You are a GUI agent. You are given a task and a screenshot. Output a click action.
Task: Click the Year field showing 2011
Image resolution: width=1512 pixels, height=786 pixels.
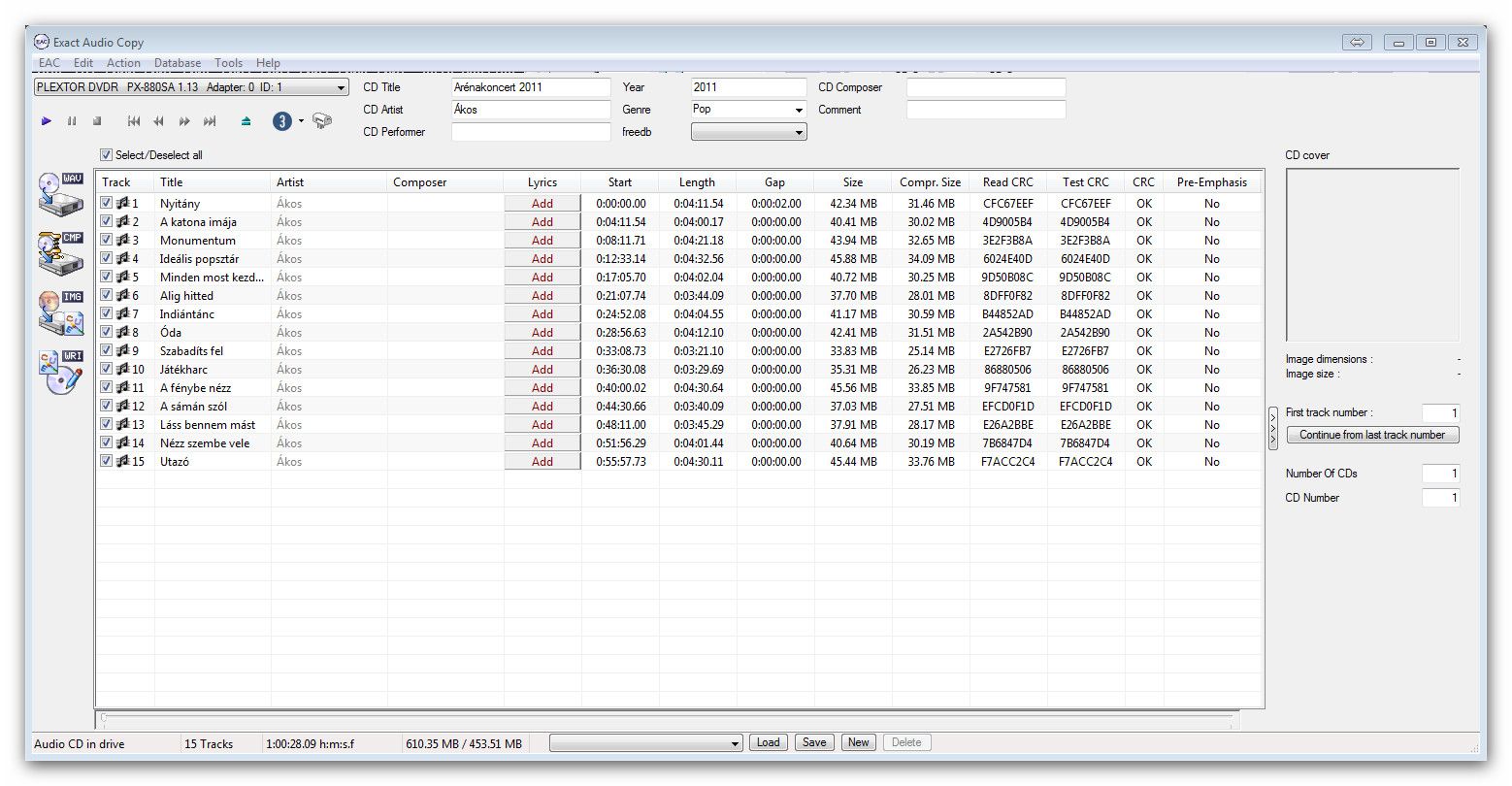click(x=748, y=87)
